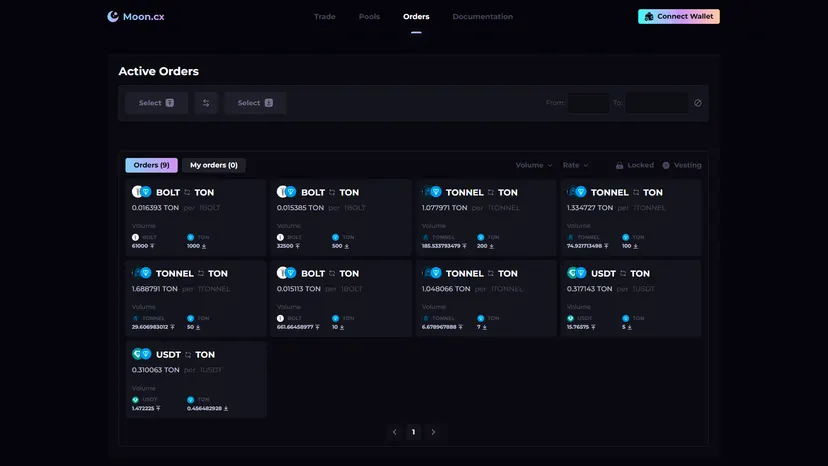Click TON coin icon above 200 volume
The image size is (828, 466).
pos(481,237)
